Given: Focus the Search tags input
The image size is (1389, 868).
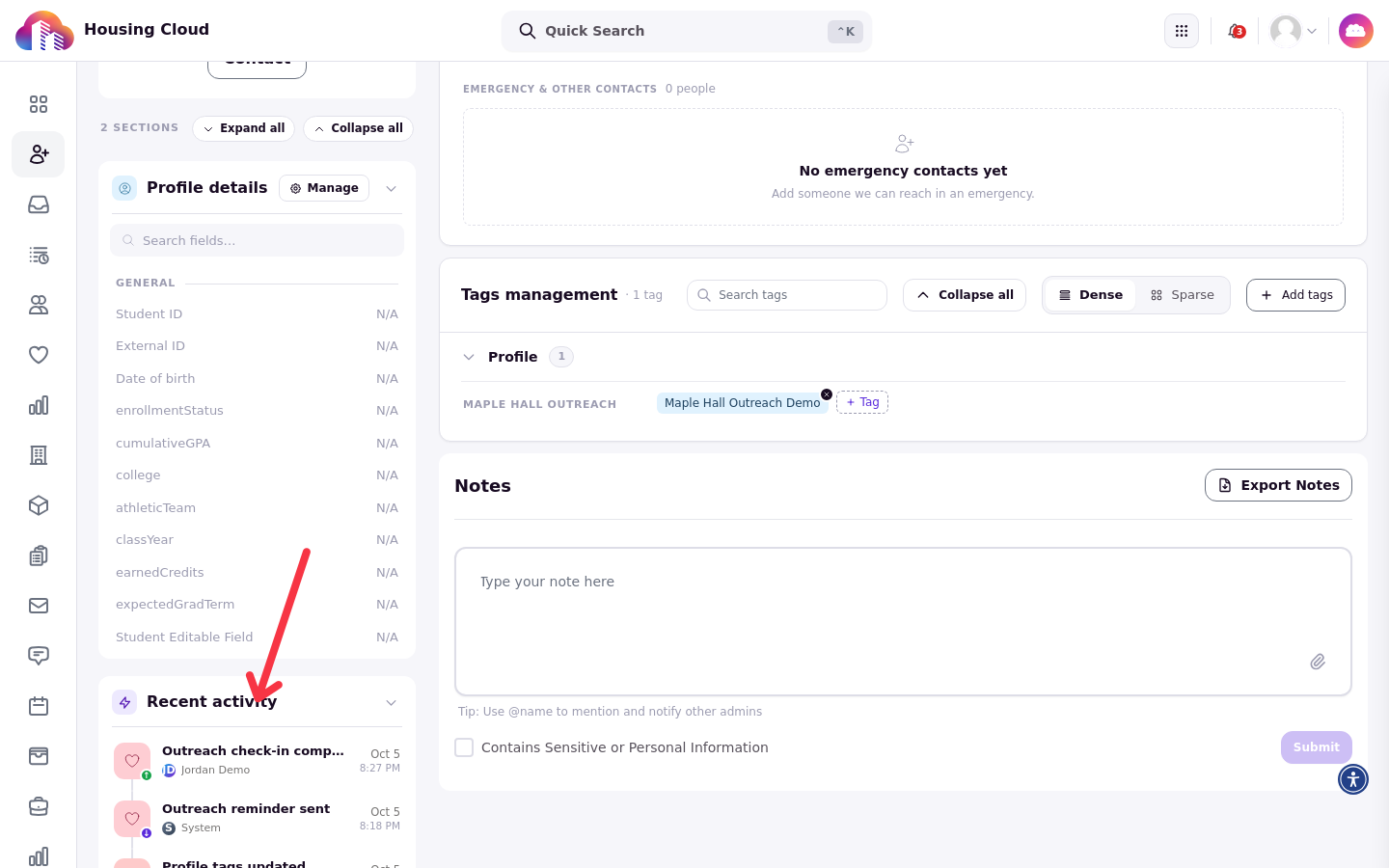Looking at the screenshot, I should [x=787, y=295].
